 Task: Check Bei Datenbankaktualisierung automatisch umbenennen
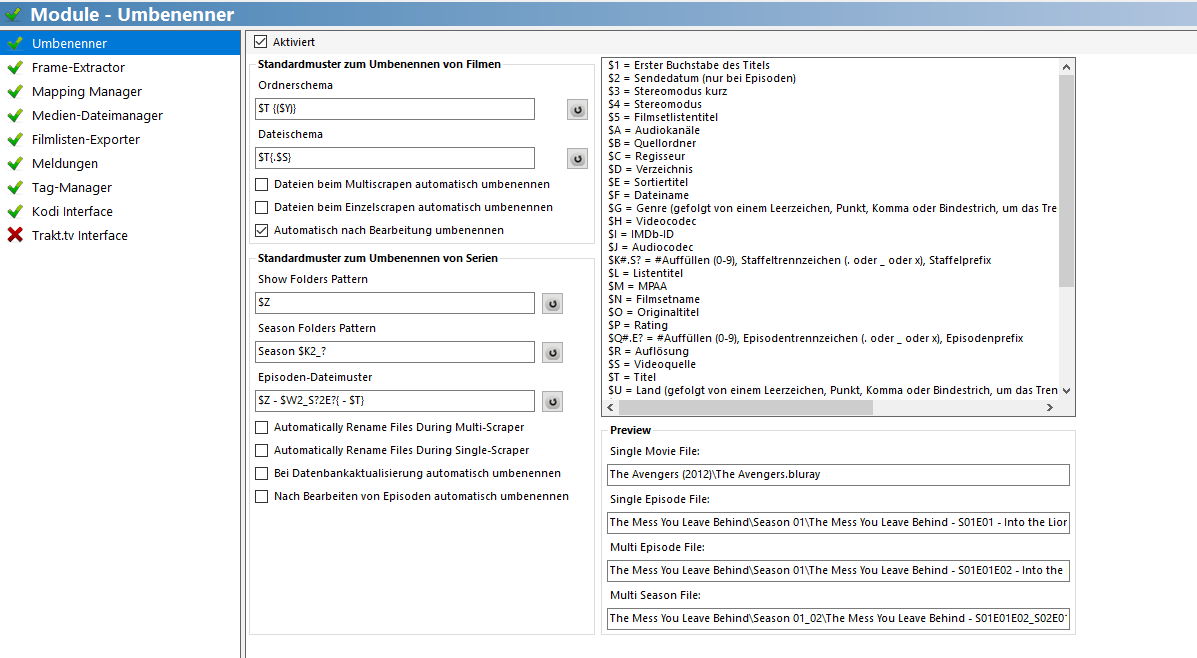click(x=261, y=473)
